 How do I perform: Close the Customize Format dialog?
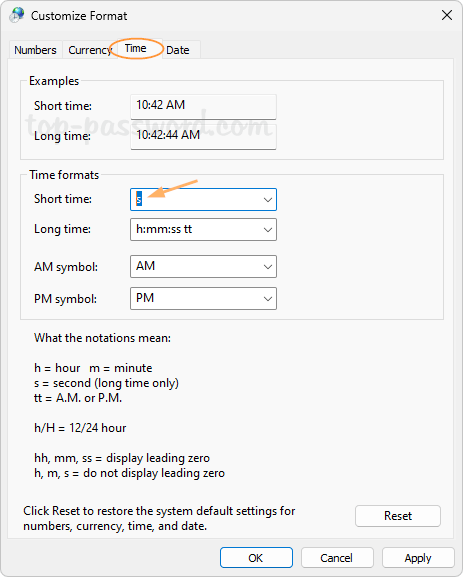pyautogui.click(x=447, y=15)
